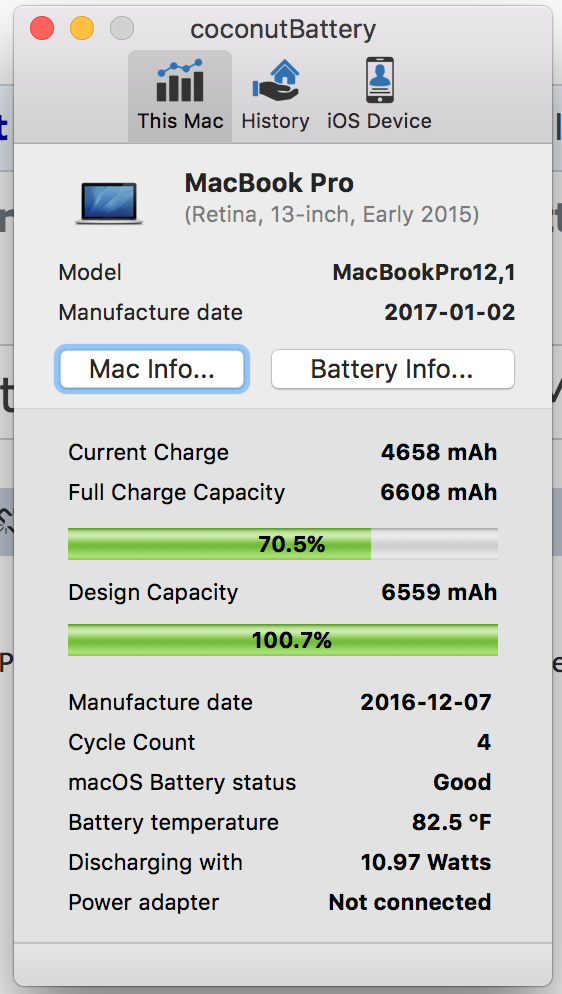Minimize the window using yellow button
This screenshot has width=562, height=994.
(82, 29)
